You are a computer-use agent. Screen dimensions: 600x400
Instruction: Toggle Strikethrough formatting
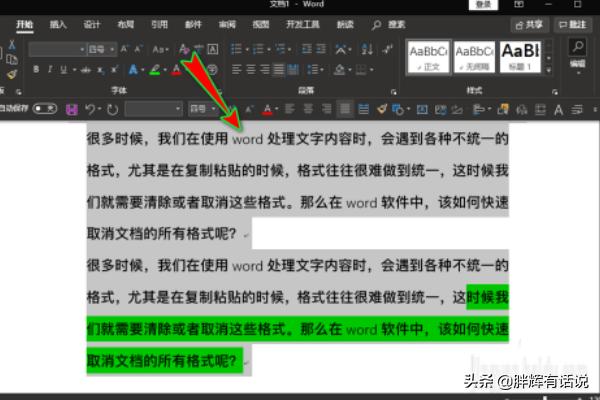86,70
